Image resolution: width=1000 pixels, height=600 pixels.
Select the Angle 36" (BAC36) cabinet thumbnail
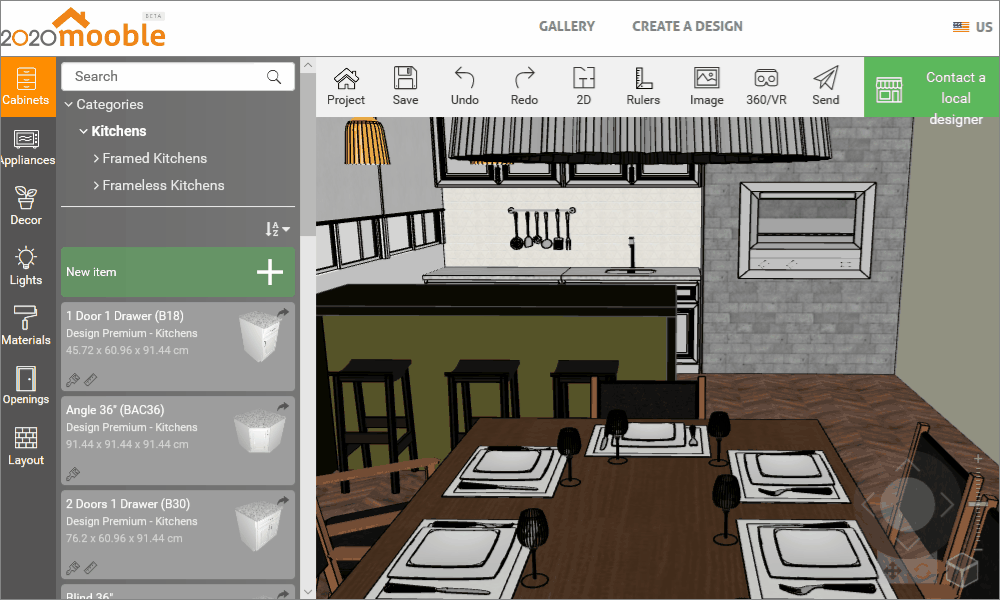[260, 432]
